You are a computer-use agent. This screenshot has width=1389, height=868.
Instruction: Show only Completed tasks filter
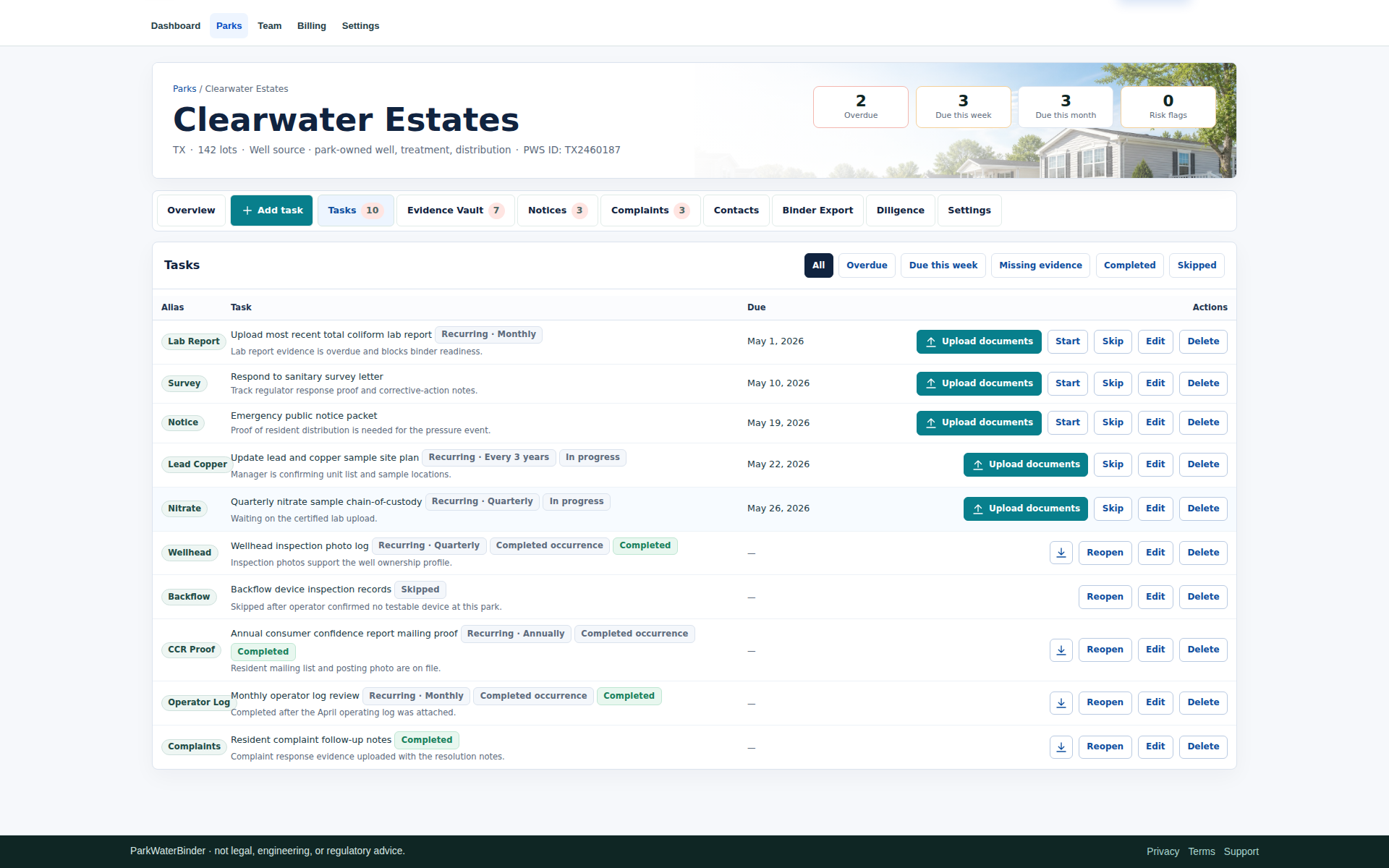[x=1129, y=265]
